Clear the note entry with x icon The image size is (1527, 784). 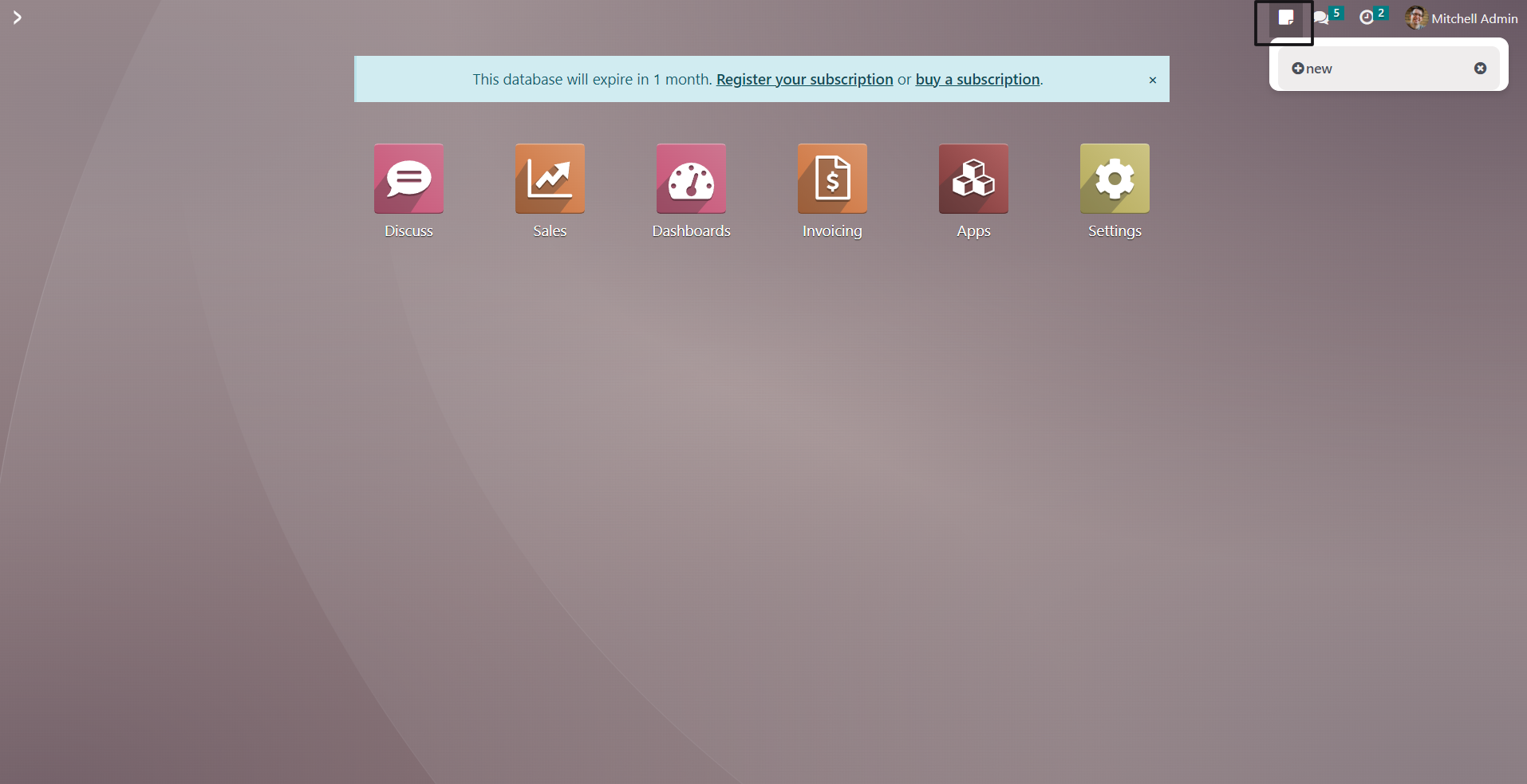[x=1480, y=69]
